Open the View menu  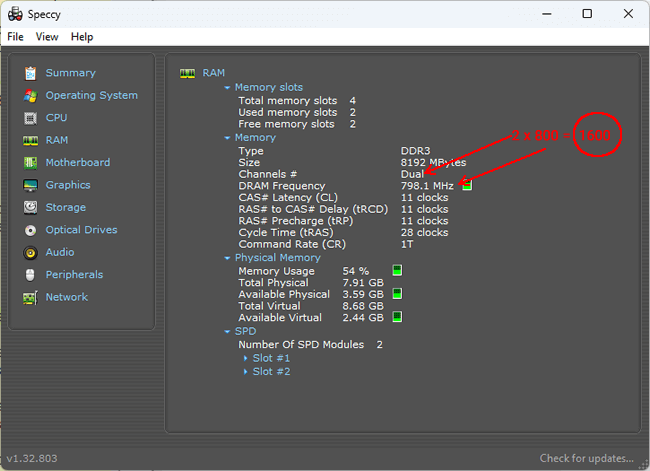pos(47,37)
